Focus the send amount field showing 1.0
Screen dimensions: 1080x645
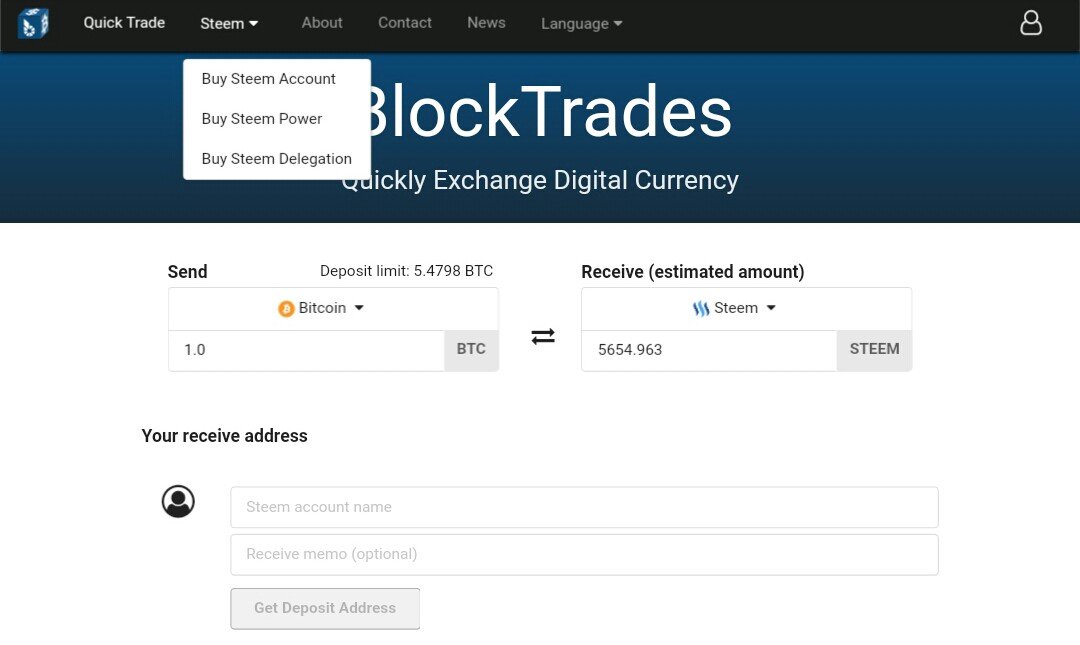(307, 350)
